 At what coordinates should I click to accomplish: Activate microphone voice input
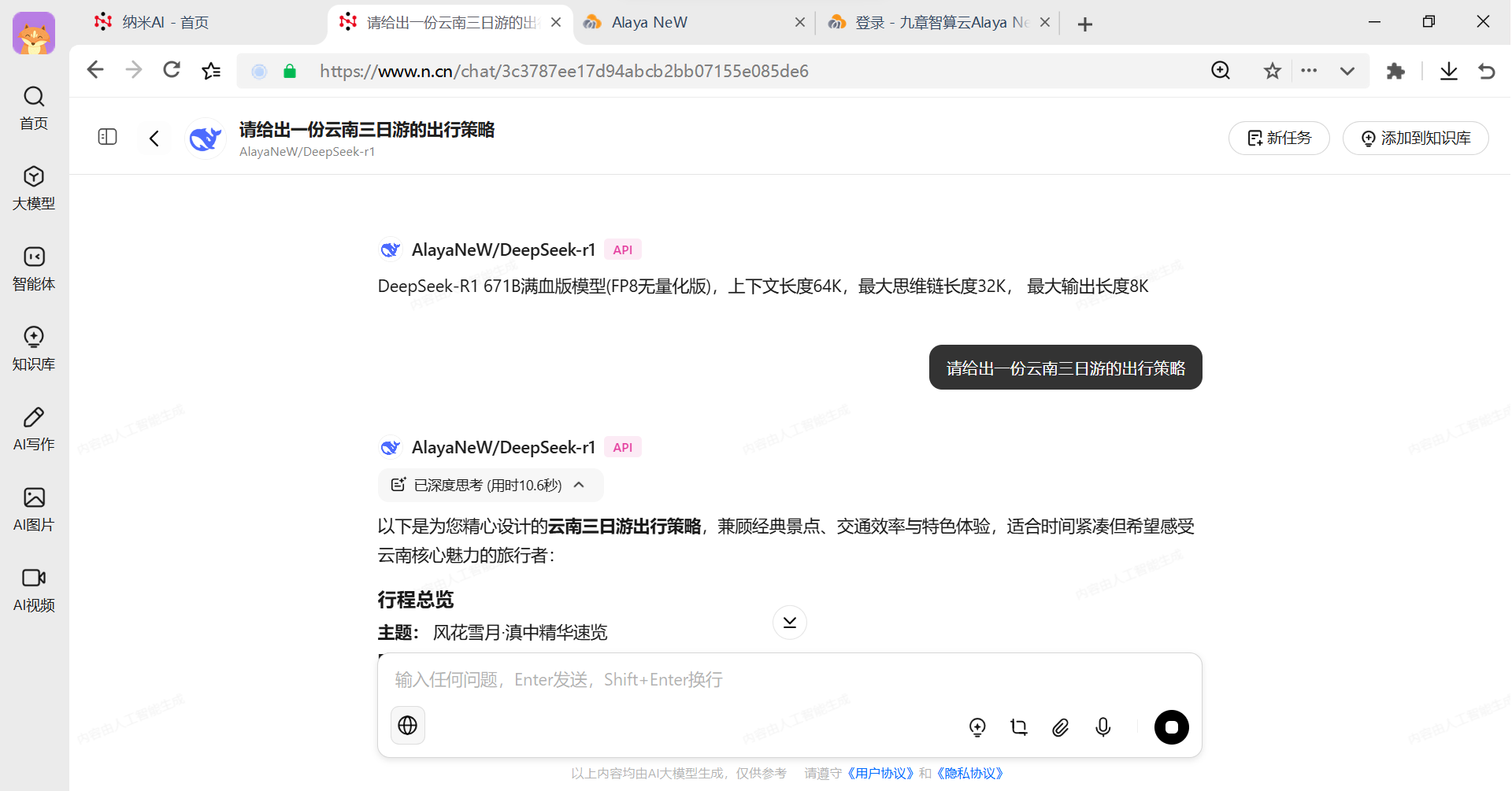click(1102, 727)
